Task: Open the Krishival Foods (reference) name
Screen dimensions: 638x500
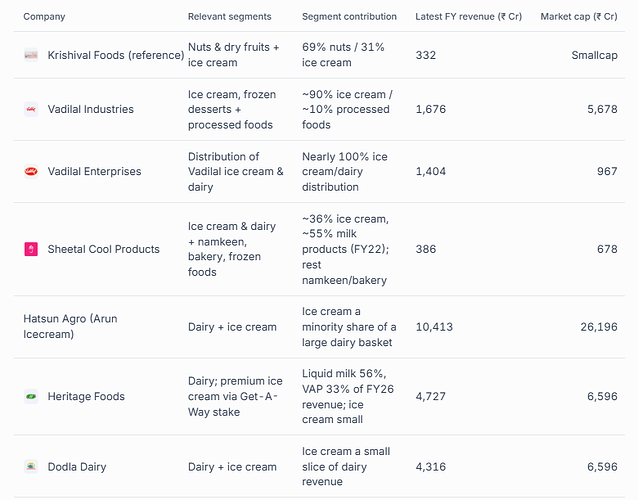Action: pyautogui.click(x=116, y=55)
